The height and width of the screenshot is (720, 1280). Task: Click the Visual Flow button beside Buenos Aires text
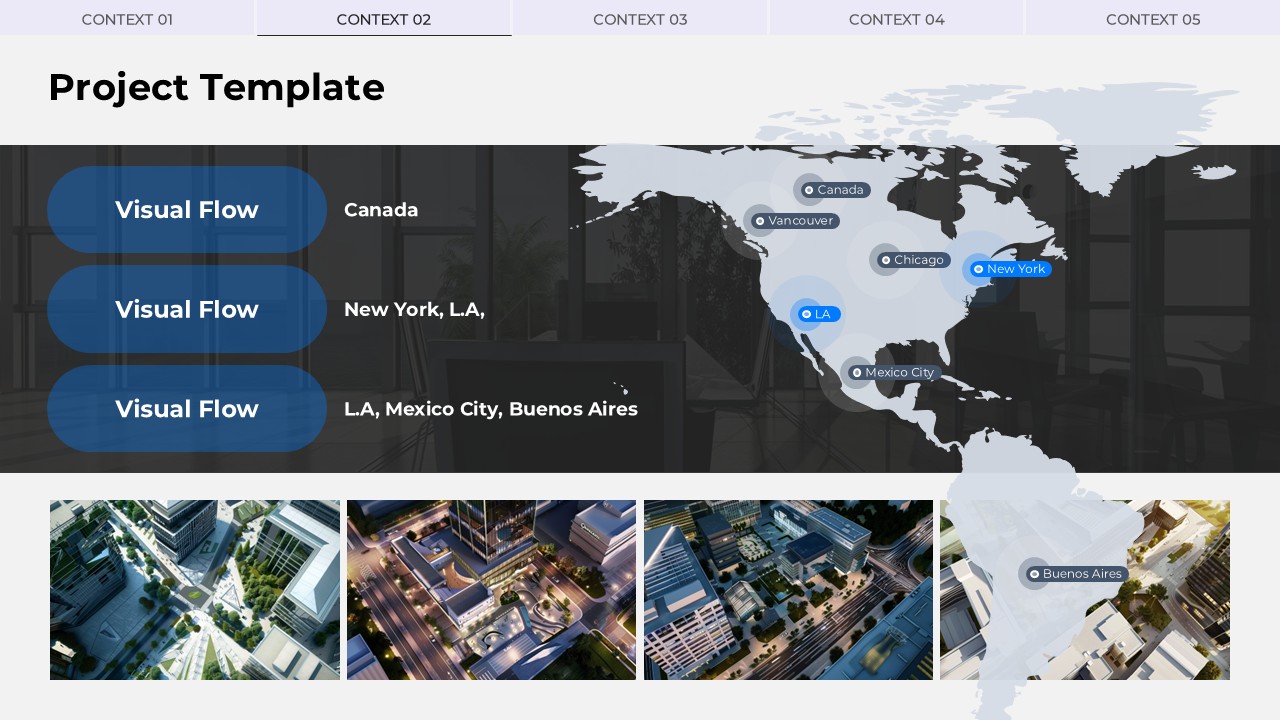click(187, 409)
